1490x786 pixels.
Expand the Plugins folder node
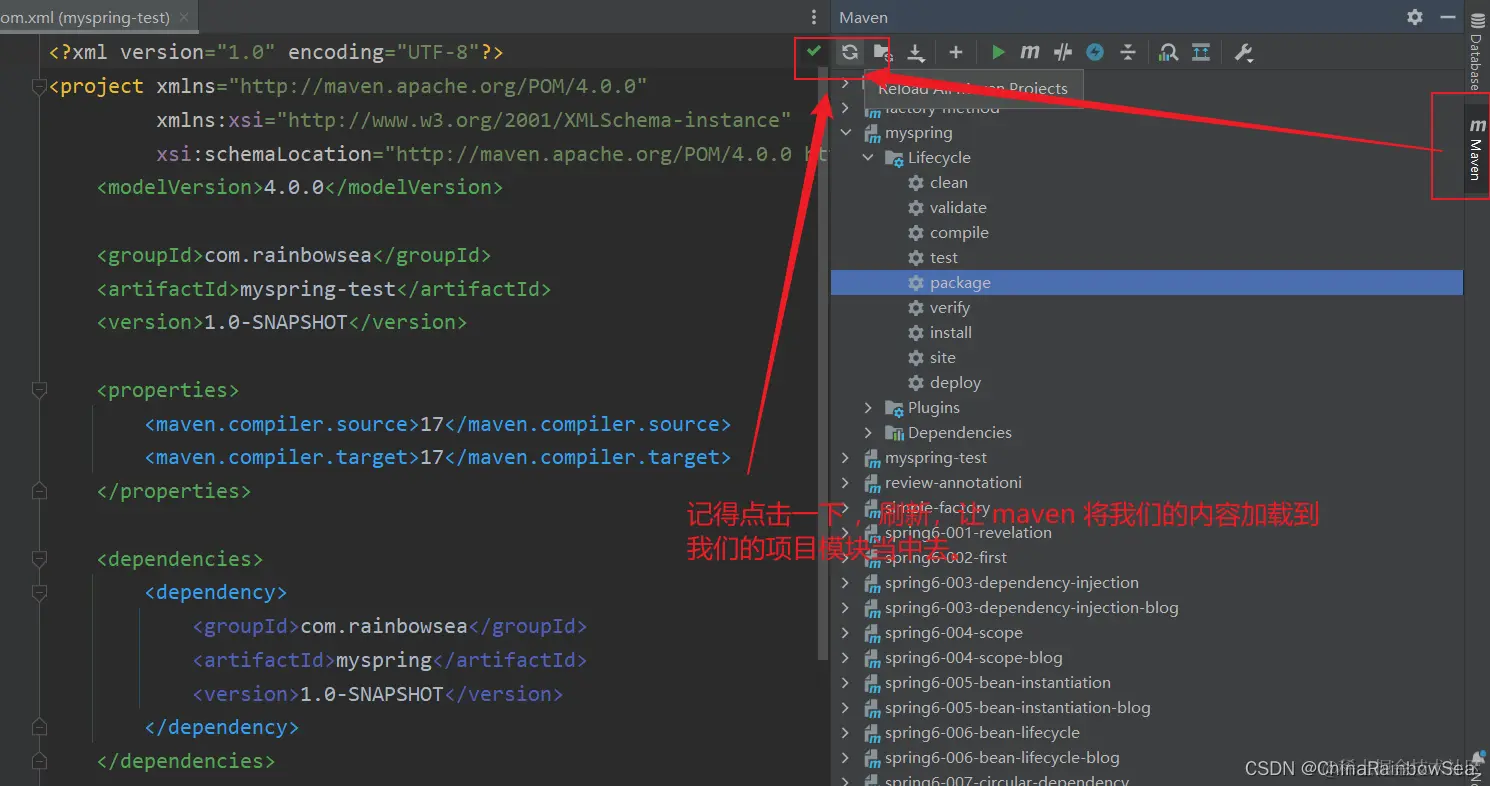pos(868,407)
